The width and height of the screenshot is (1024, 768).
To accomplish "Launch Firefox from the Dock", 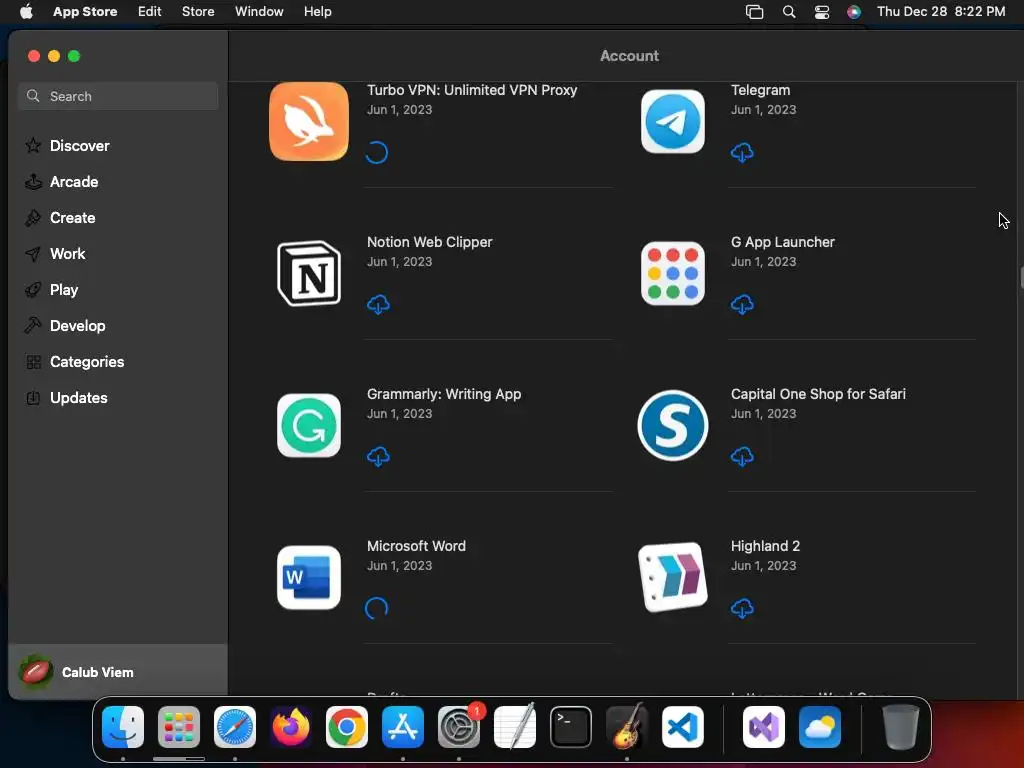I will 291,727.
